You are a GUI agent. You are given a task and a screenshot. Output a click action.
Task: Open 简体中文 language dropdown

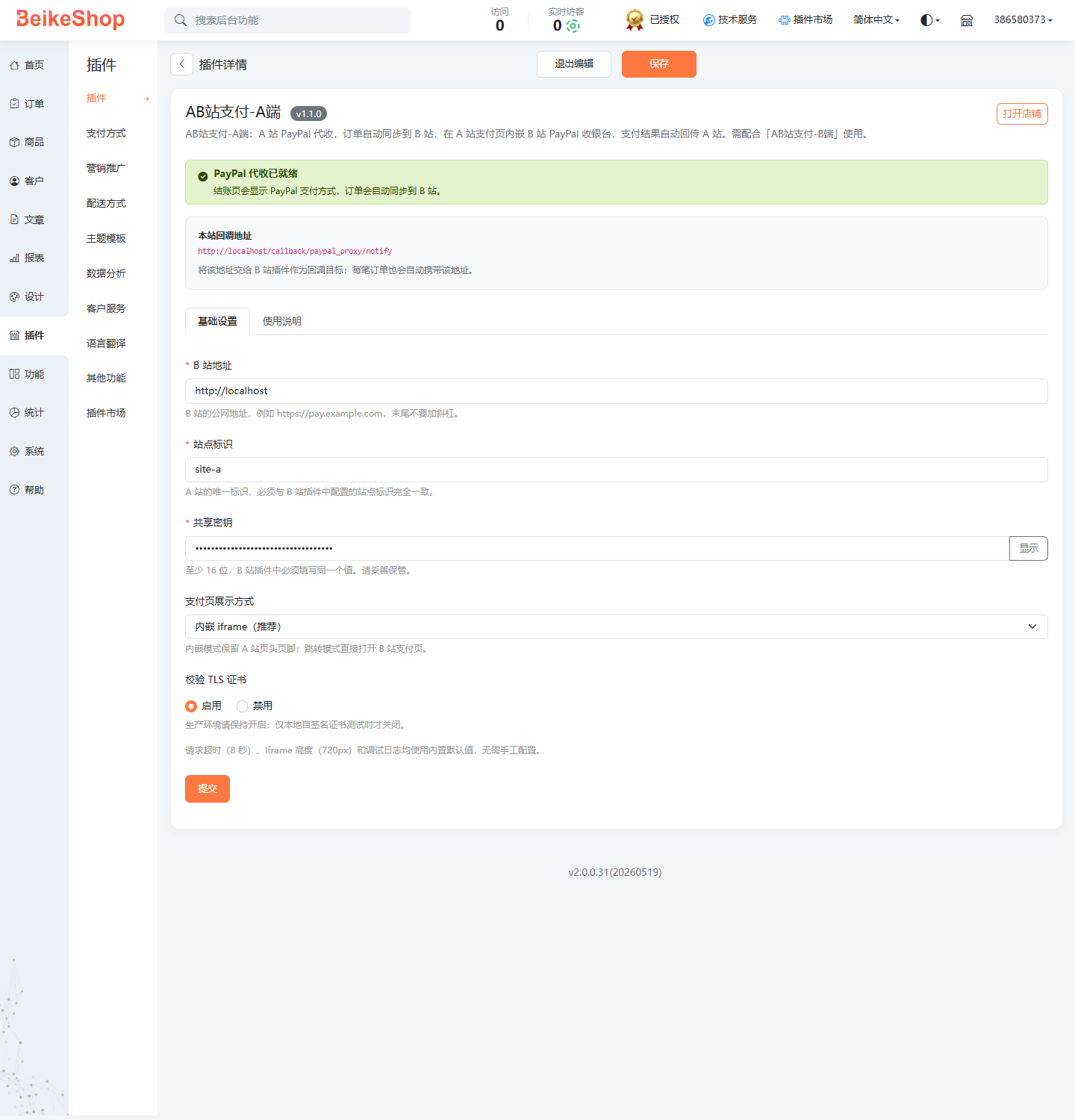876,20
